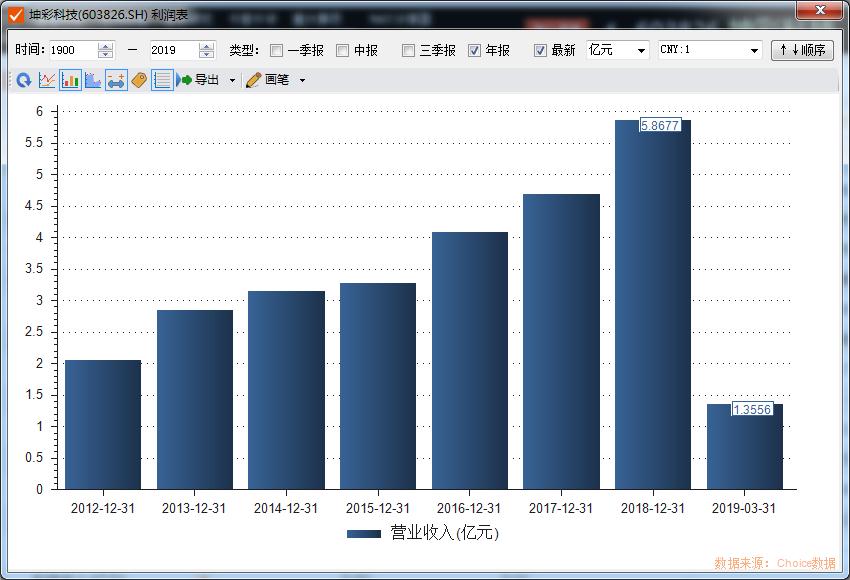Enable the 一季报 checkbox
Screen dimensions: 850x580
tap(276, 49)
